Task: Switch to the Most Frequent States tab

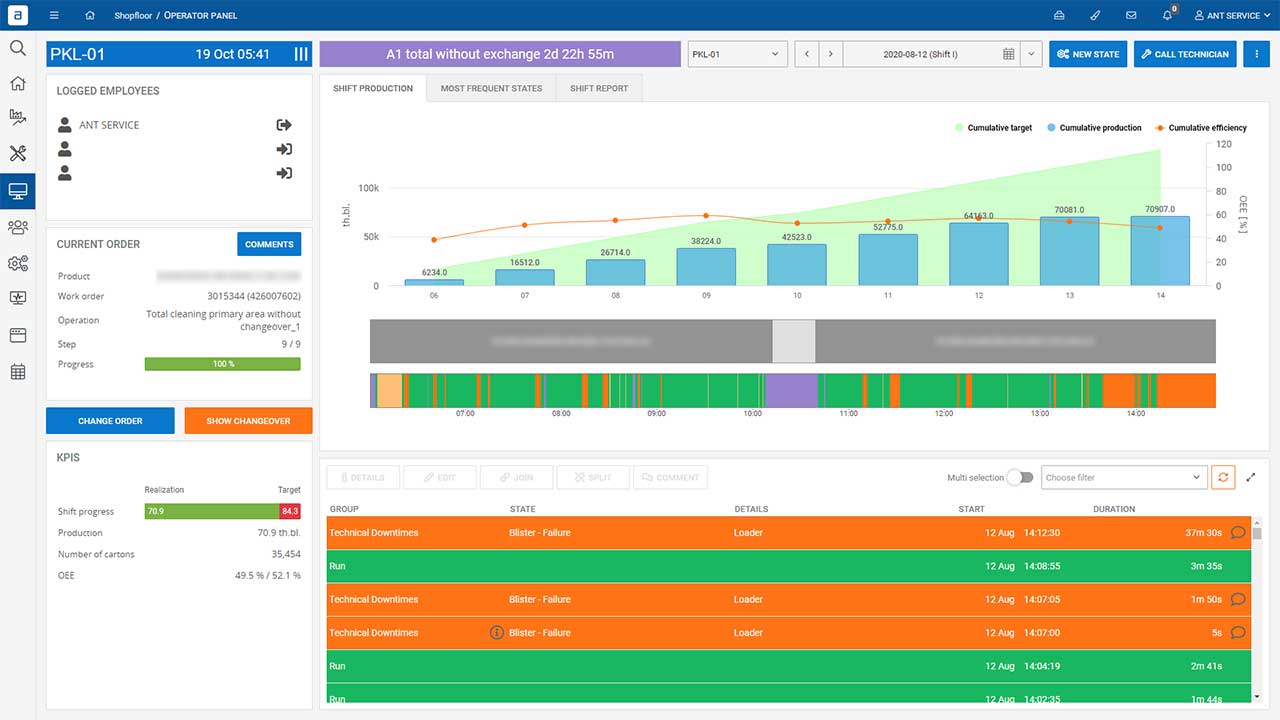Action: click(491, 88)
